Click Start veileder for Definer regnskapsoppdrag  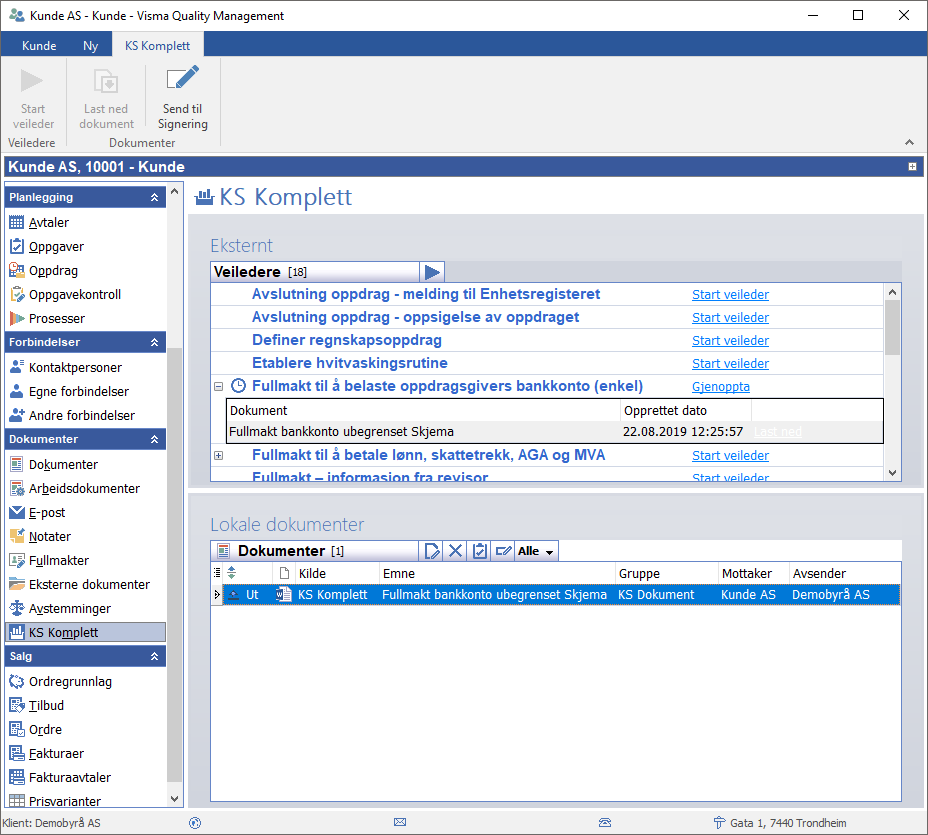[730, 341]
